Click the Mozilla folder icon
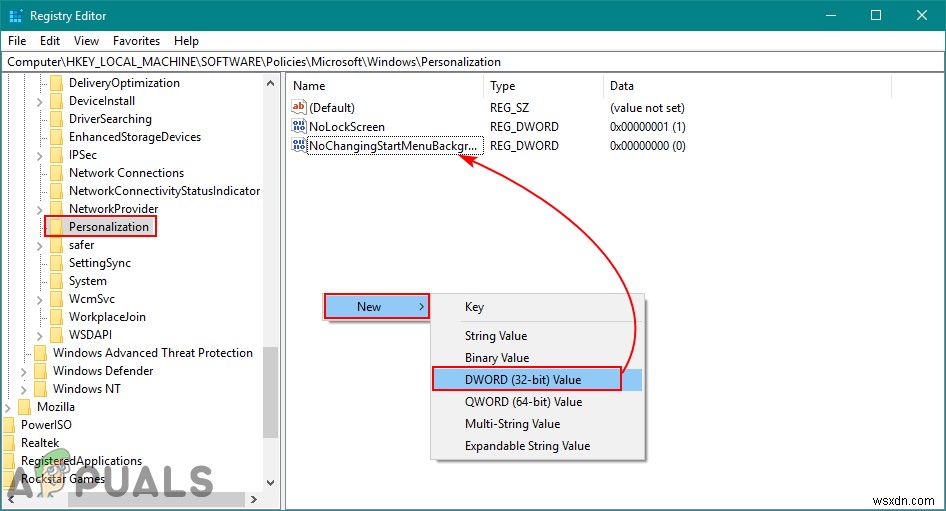Image resolution: width=946 pixels, height=511 pixels. point(25,407)
